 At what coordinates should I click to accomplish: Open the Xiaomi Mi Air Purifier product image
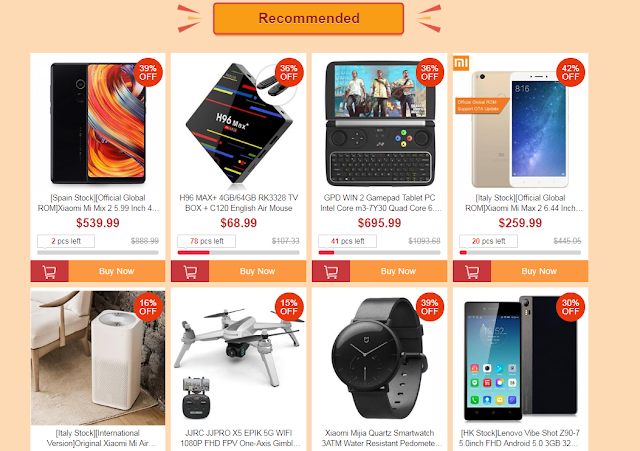[98, 358]
